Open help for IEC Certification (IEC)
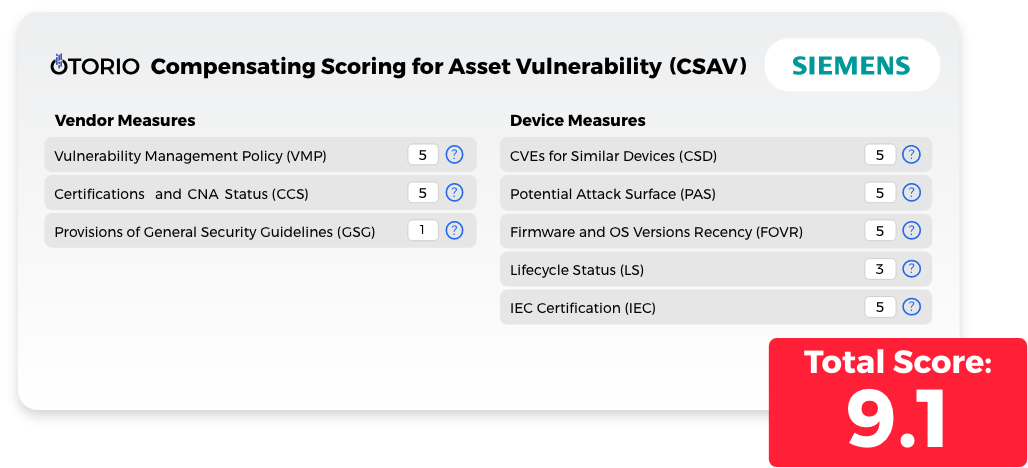 pos(911,307)
